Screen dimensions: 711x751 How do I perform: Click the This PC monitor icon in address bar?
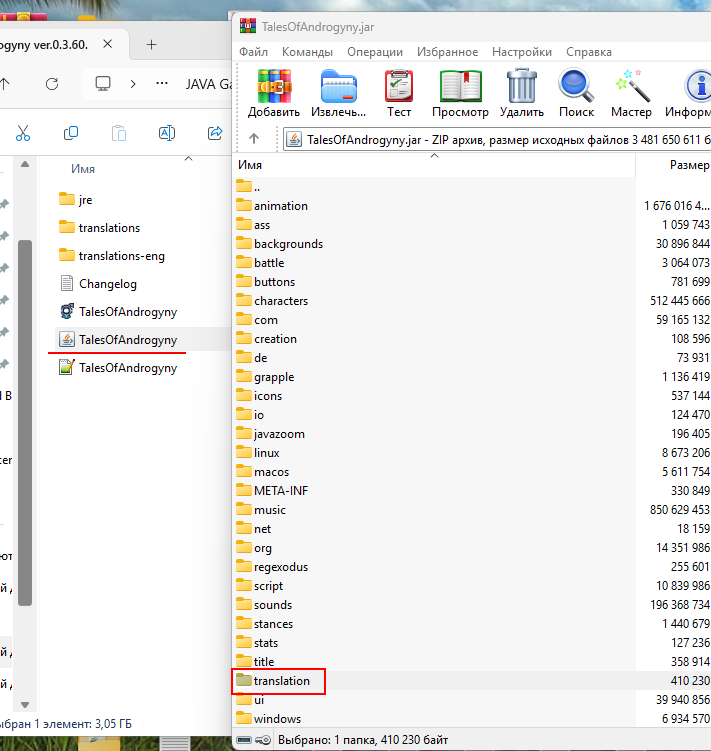(x=103, y=84)
